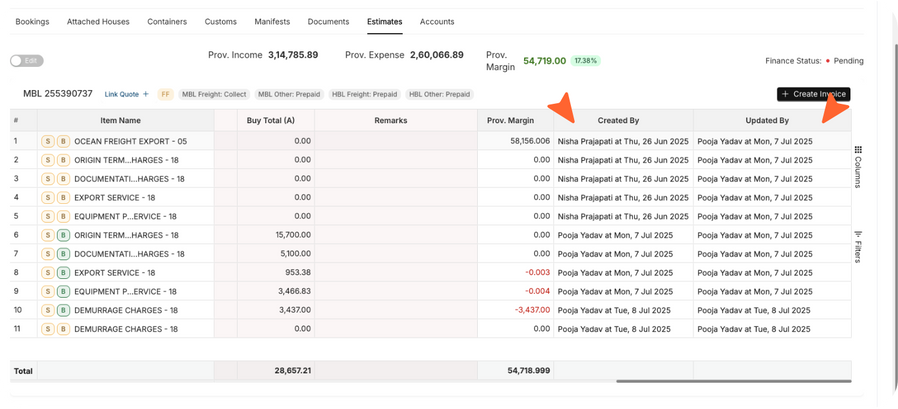898x409 pixels.
Task: Click B badge on row 2 ORIGIN TERM charges
Action: coord(63,160)
